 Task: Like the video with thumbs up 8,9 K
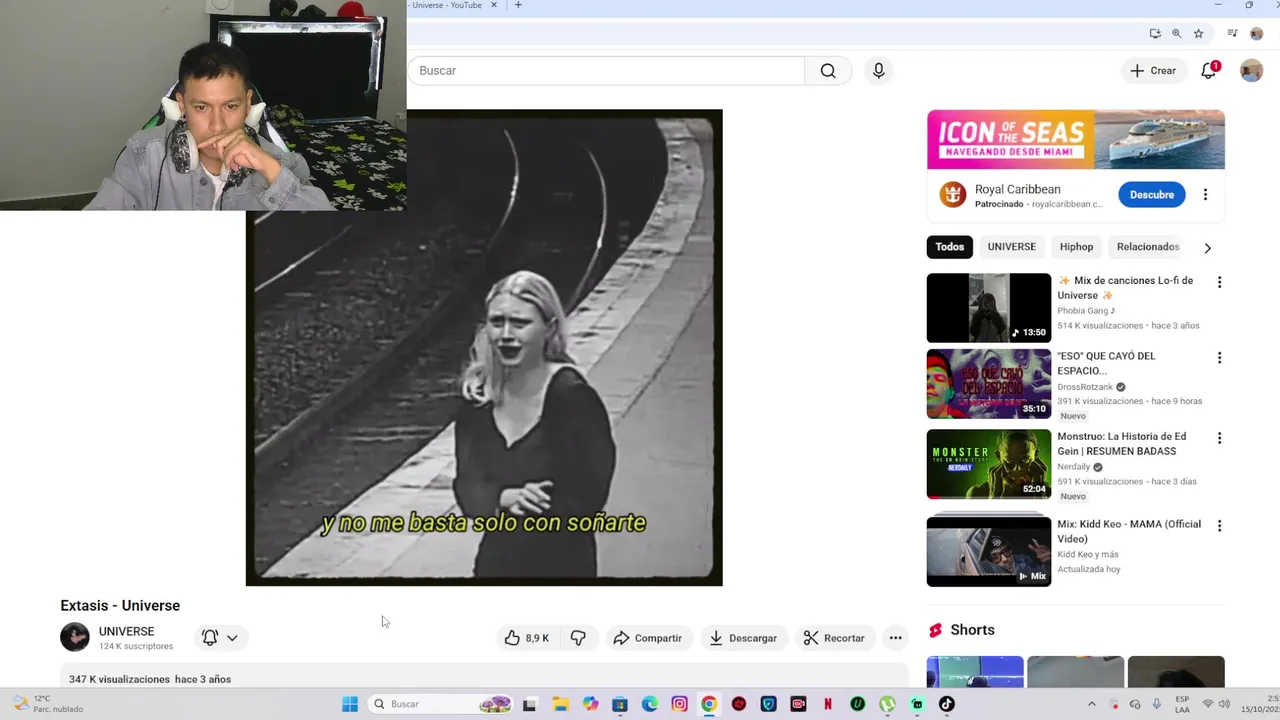tap(527, 638)
